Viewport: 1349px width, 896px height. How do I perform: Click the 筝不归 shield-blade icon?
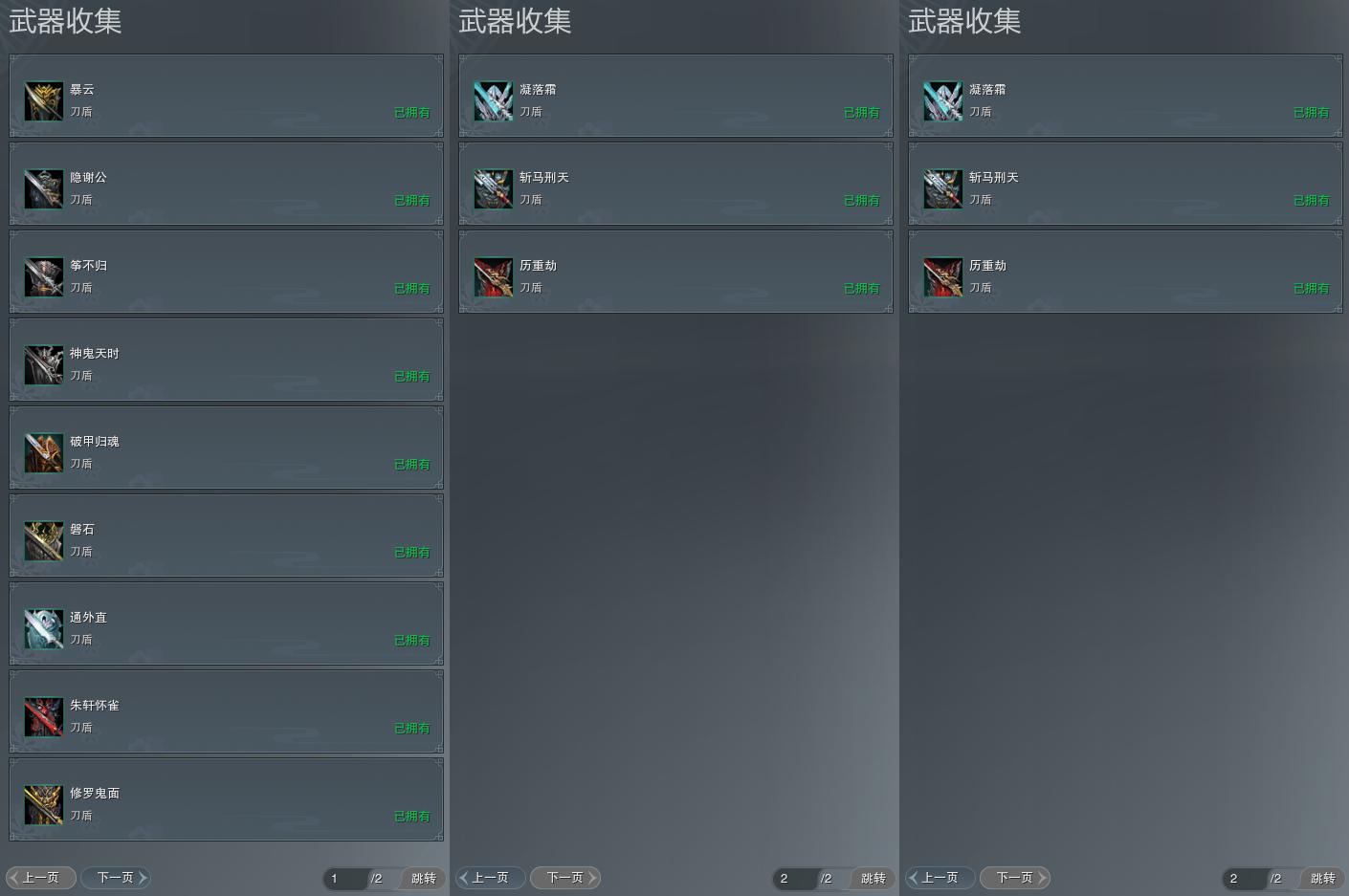[x=43, y=276]
